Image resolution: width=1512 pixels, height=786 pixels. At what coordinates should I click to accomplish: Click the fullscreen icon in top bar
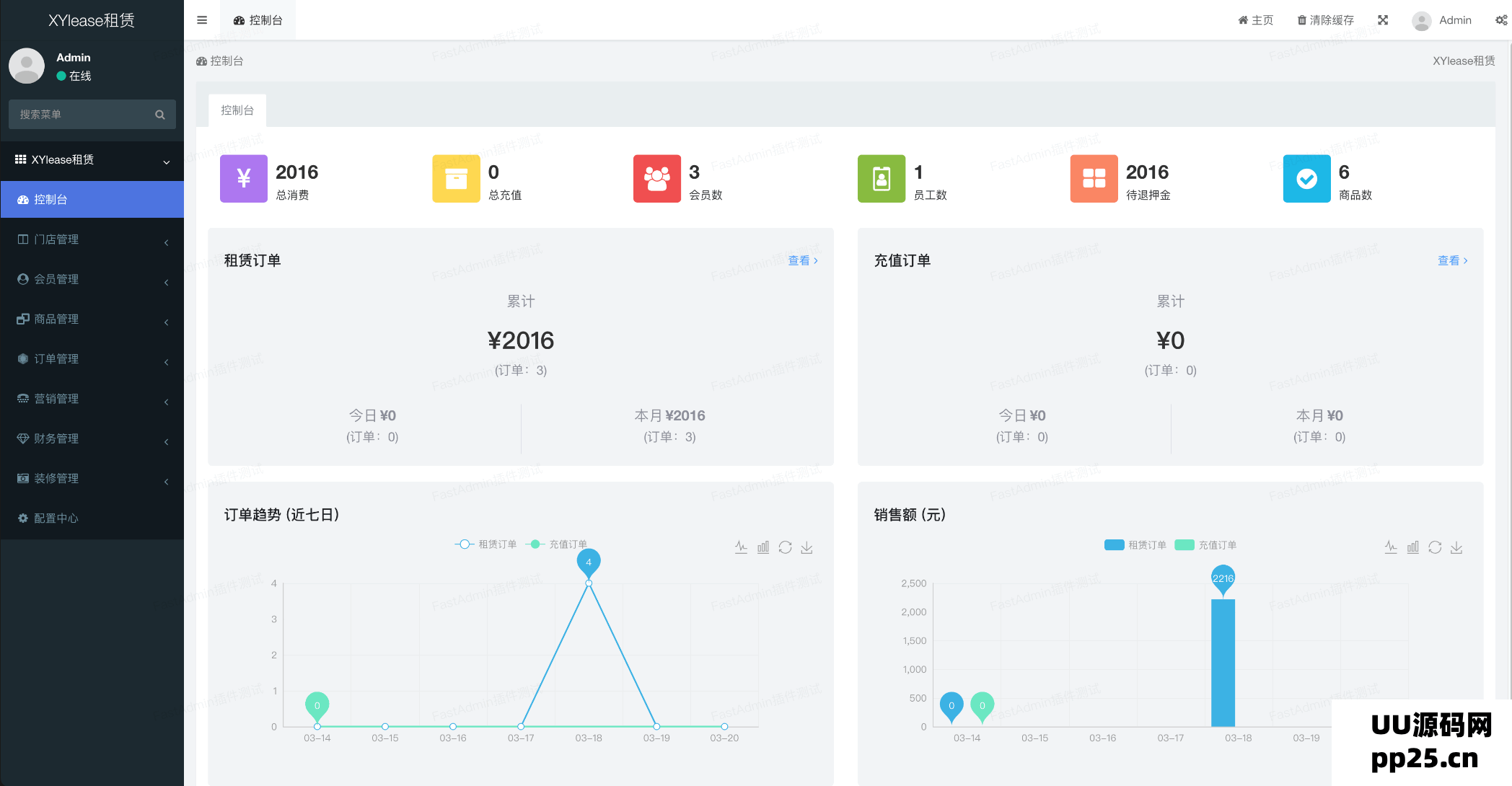click(x=1382, y=20)
